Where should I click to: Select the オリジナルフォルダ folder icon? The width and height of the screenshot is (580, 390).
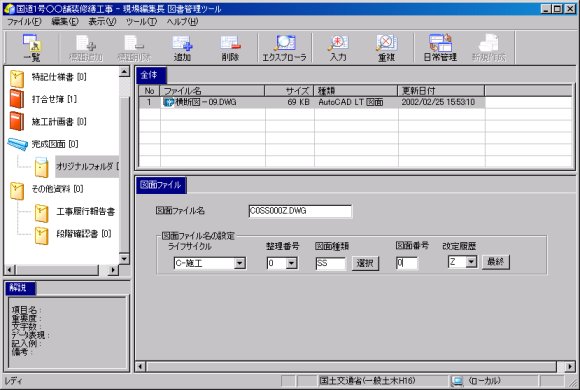point(41,167)
